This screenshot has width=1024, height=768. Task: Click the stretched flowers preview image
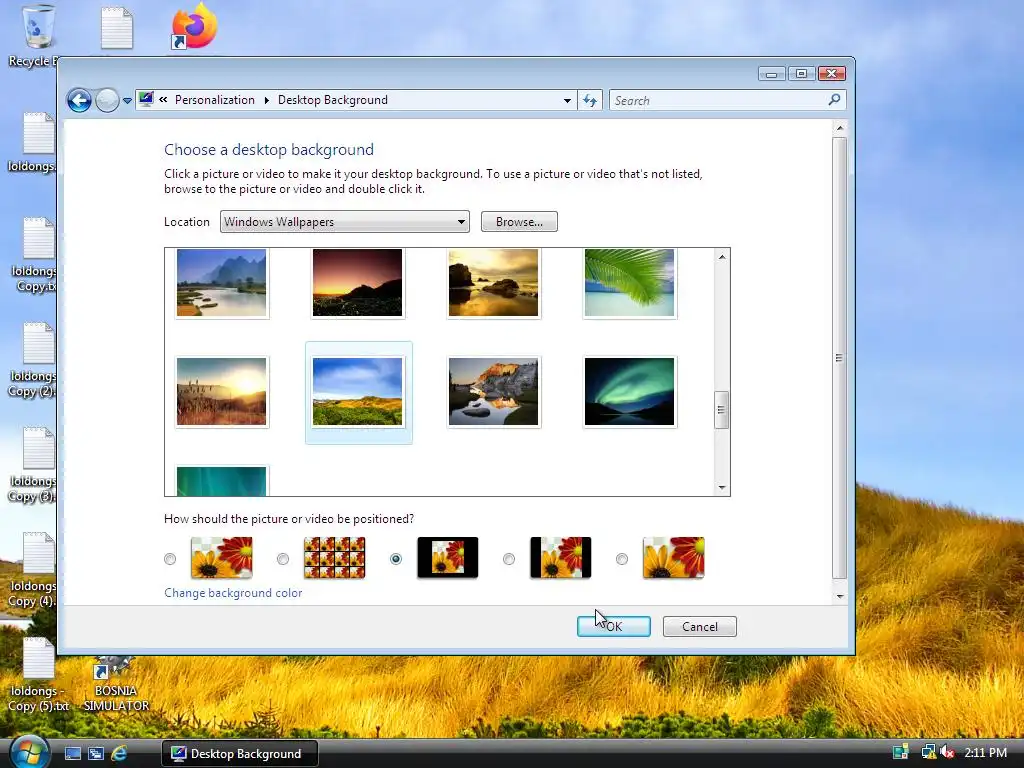(x=221, y=558)
